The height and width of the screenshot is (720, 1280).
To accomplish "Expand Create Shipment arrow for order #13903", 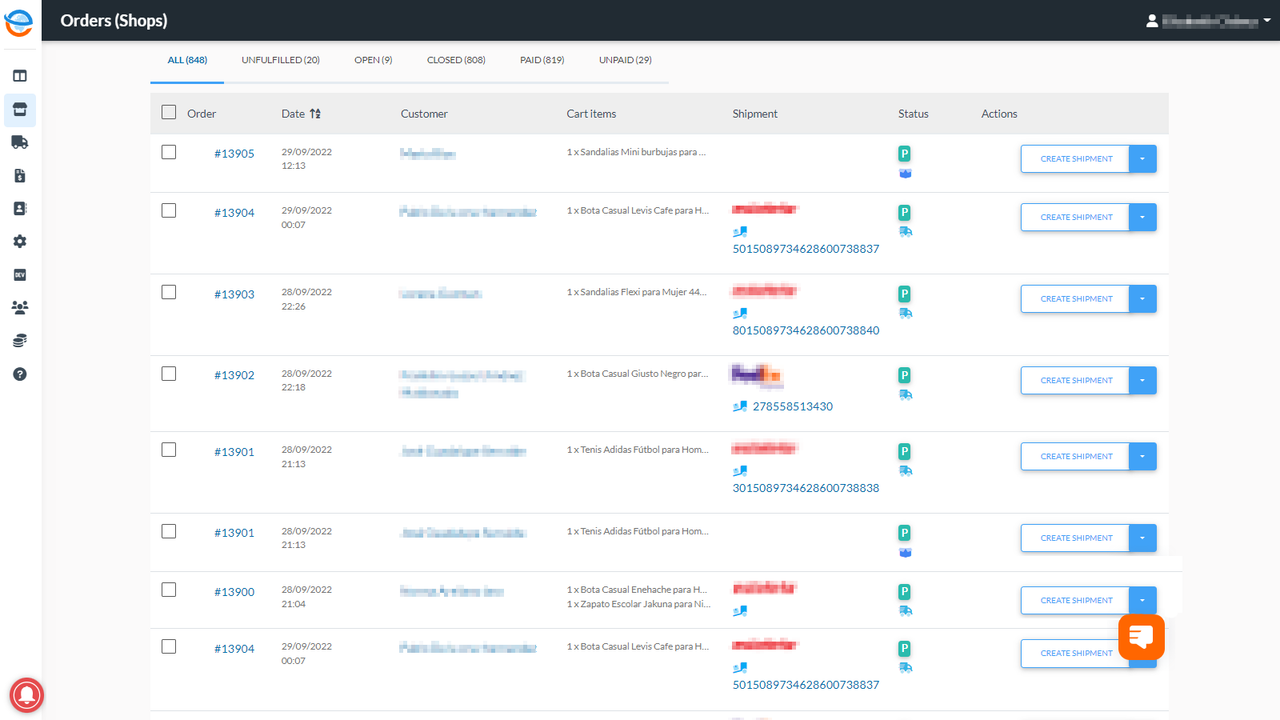I will coord(1143,299).
